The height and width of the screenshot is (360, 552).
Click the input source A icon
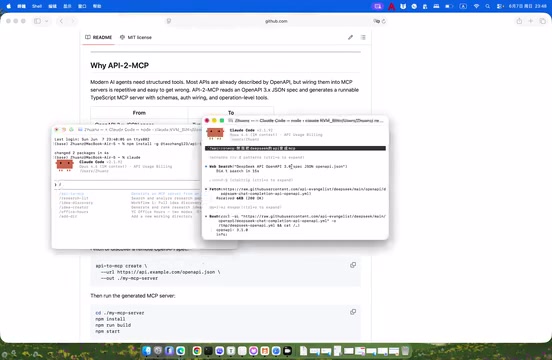(463, 6)
